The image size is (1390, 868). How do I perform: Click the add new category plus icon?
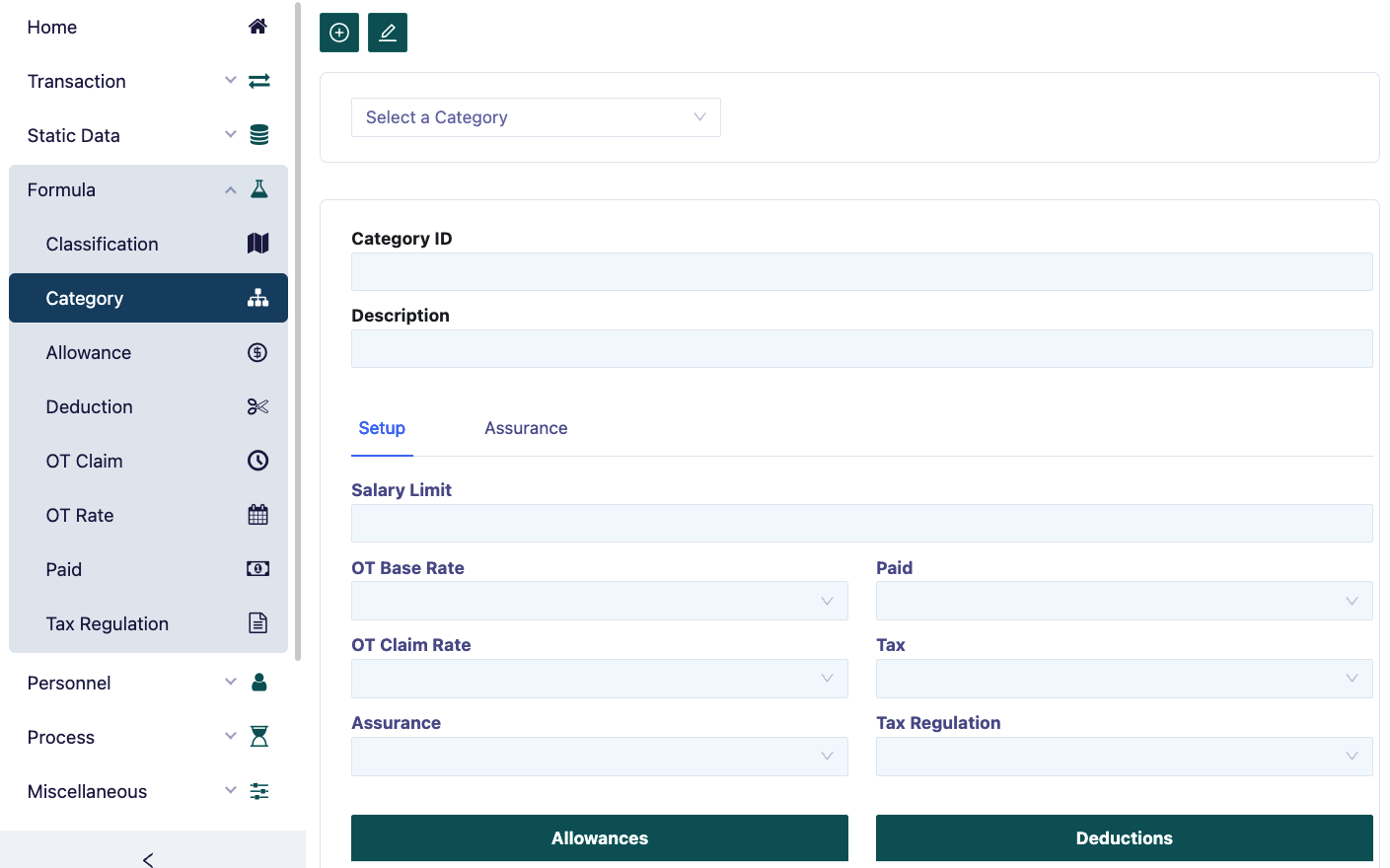339,33
